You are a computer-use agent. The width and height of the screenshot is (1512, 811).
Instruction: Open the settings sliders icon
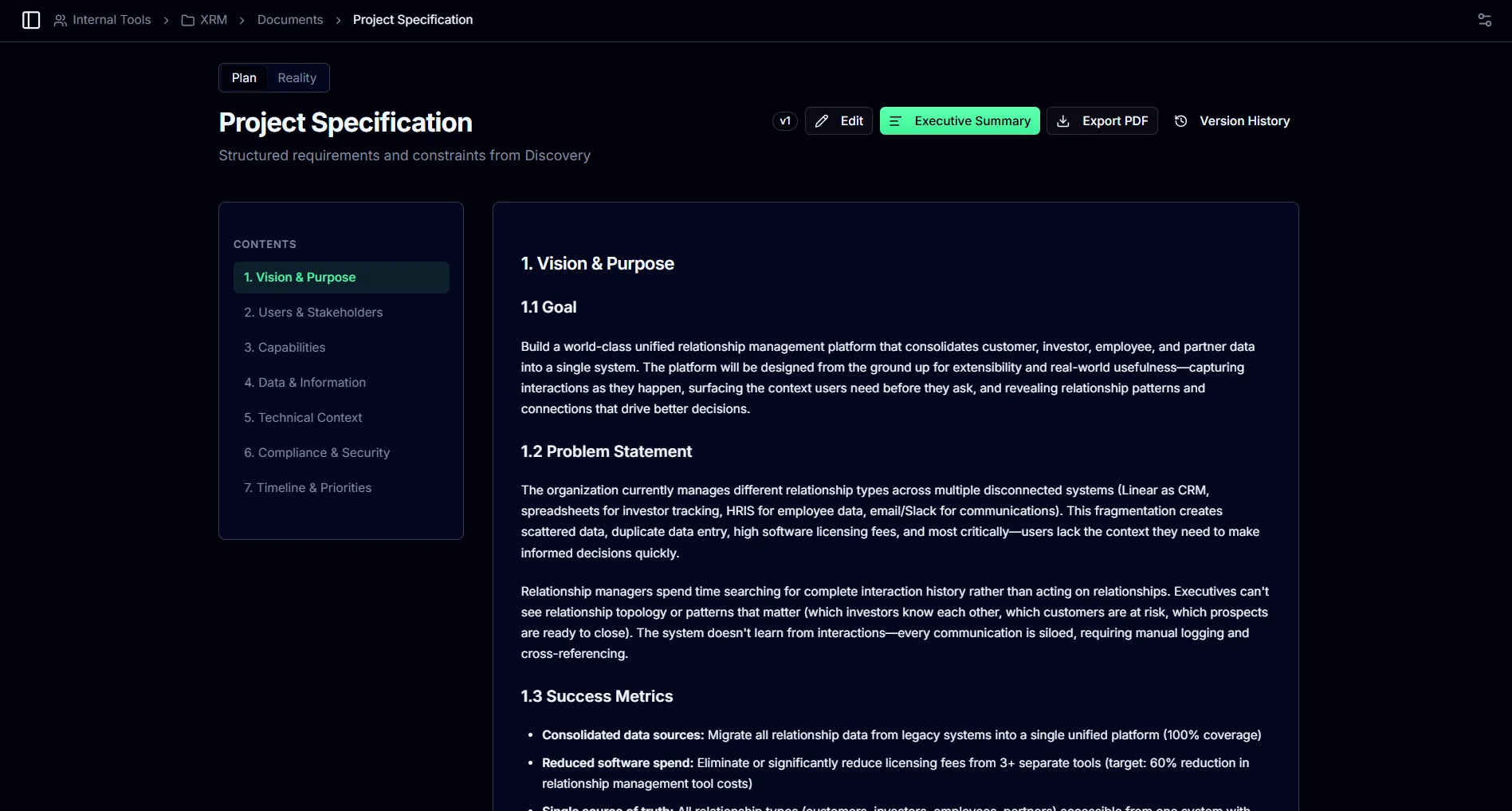[x=1484, y=20]
